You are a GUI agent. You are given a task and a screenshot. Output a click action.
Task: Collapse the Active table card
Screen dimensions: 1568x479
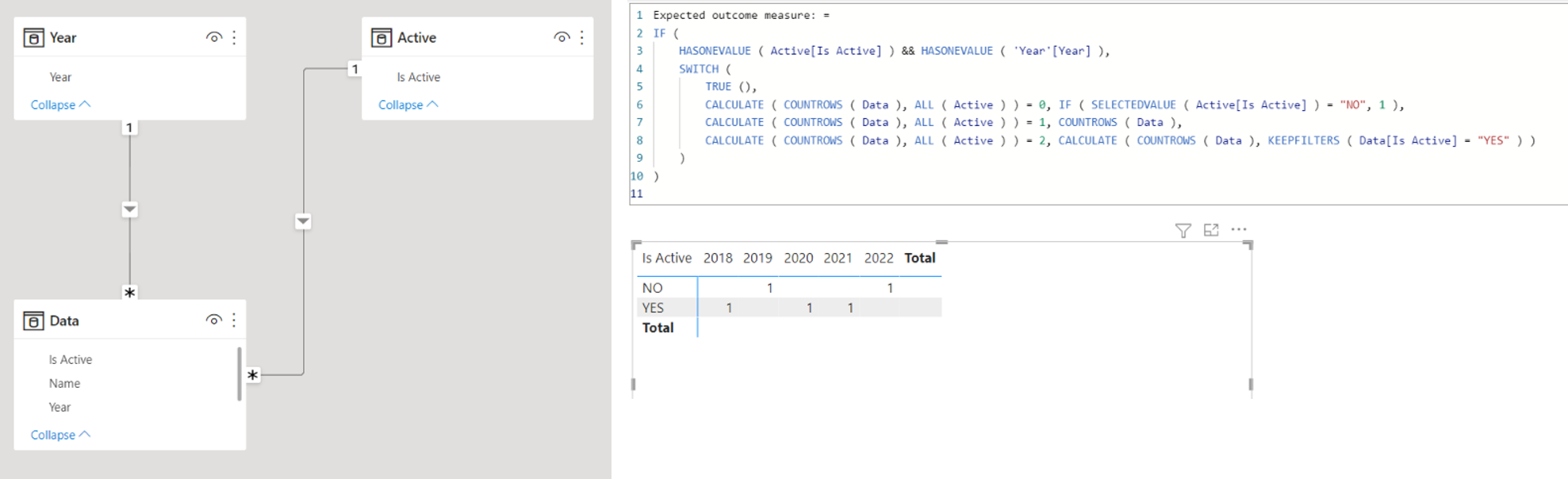[x=408, y=105]
